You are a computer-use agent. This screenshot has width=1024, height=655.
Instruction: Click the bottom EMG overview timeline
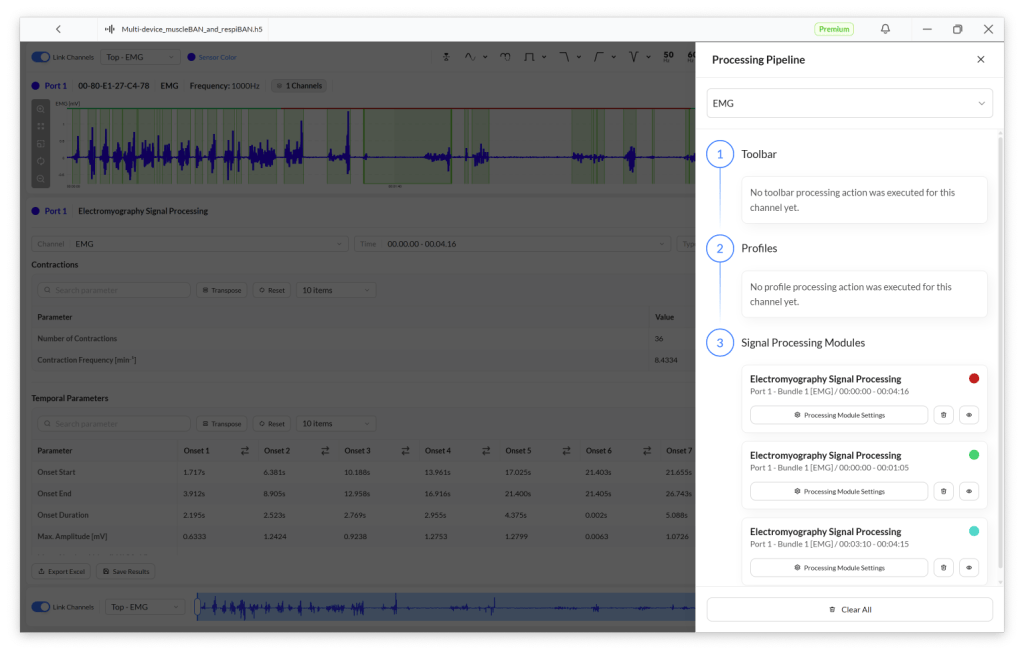click(x=445, y=607)
